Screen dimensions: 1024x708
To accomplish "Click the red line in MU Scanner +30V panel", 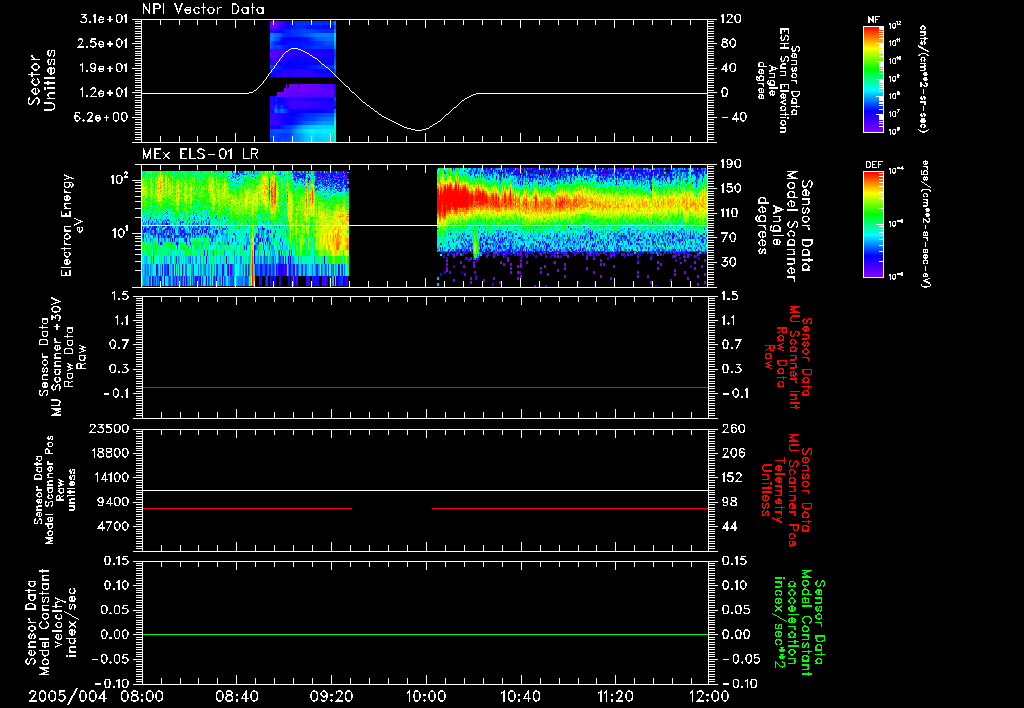I will tap(425, 388).
